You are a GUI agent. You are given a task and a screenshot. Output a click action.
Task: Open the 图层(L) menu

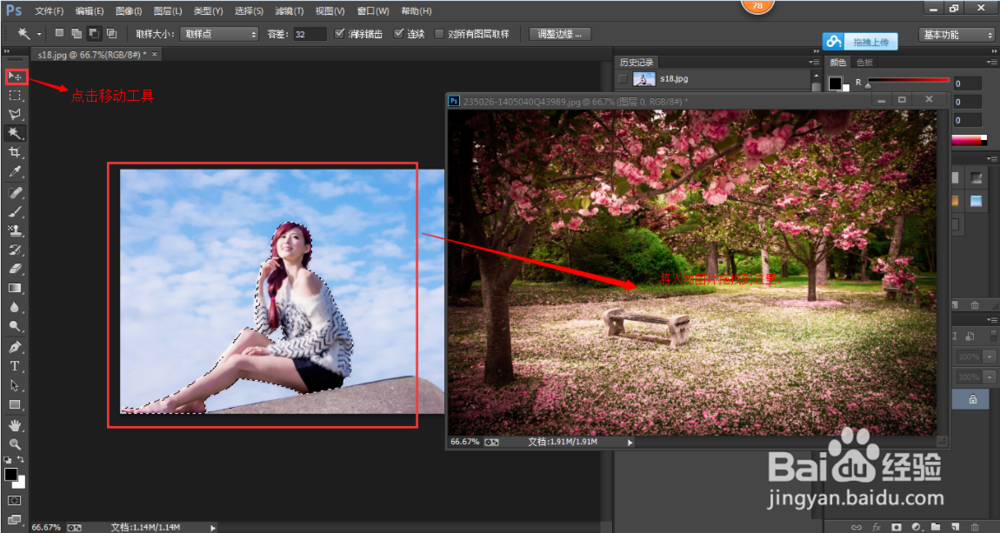click(168, 11)
